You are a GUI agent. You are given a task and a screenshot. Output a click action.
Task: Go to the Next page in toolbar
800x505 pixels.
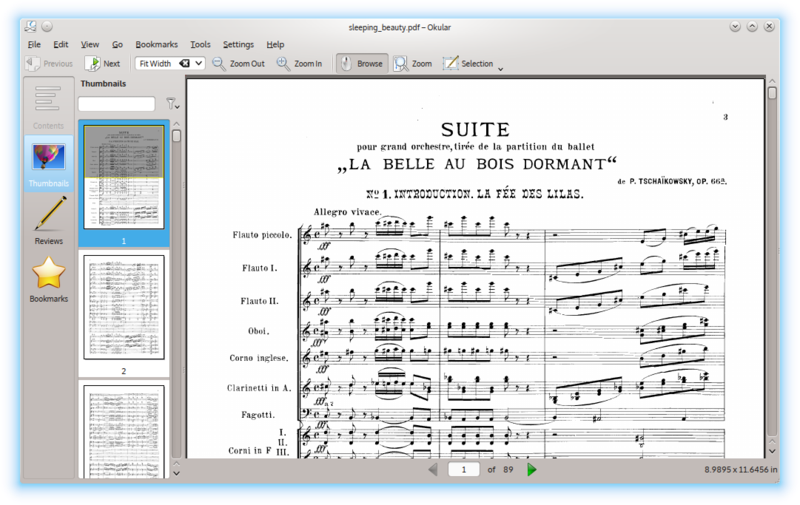coord(103,64)
